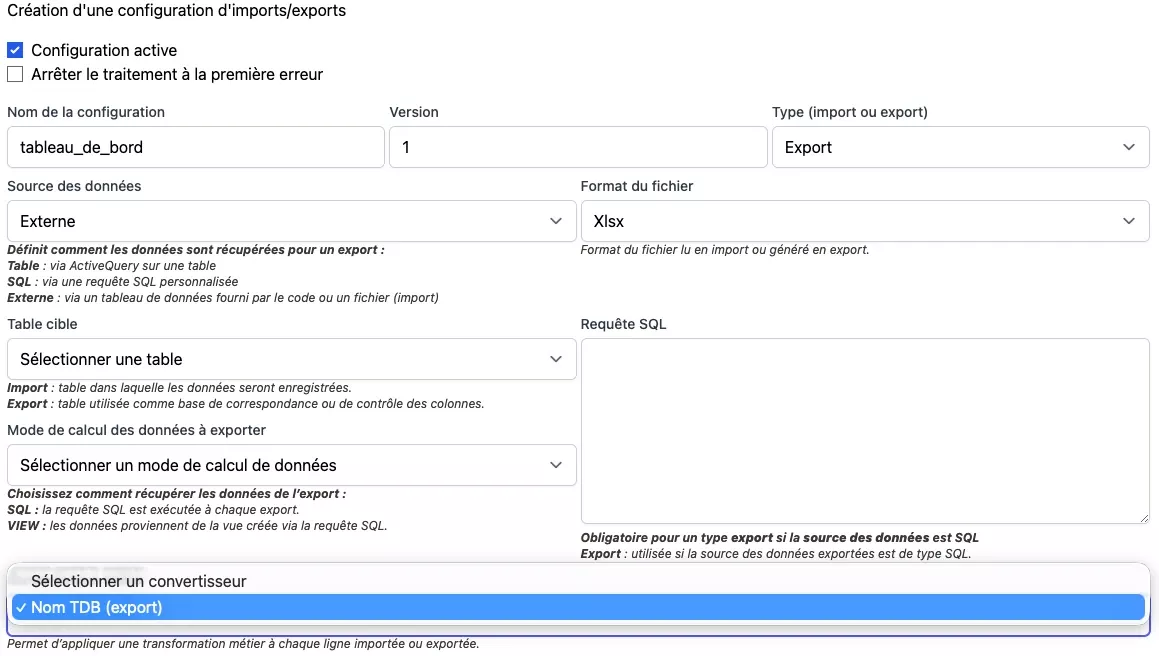
Task: Focus the Version field containing 1
Action: click(x=577, y=147)
